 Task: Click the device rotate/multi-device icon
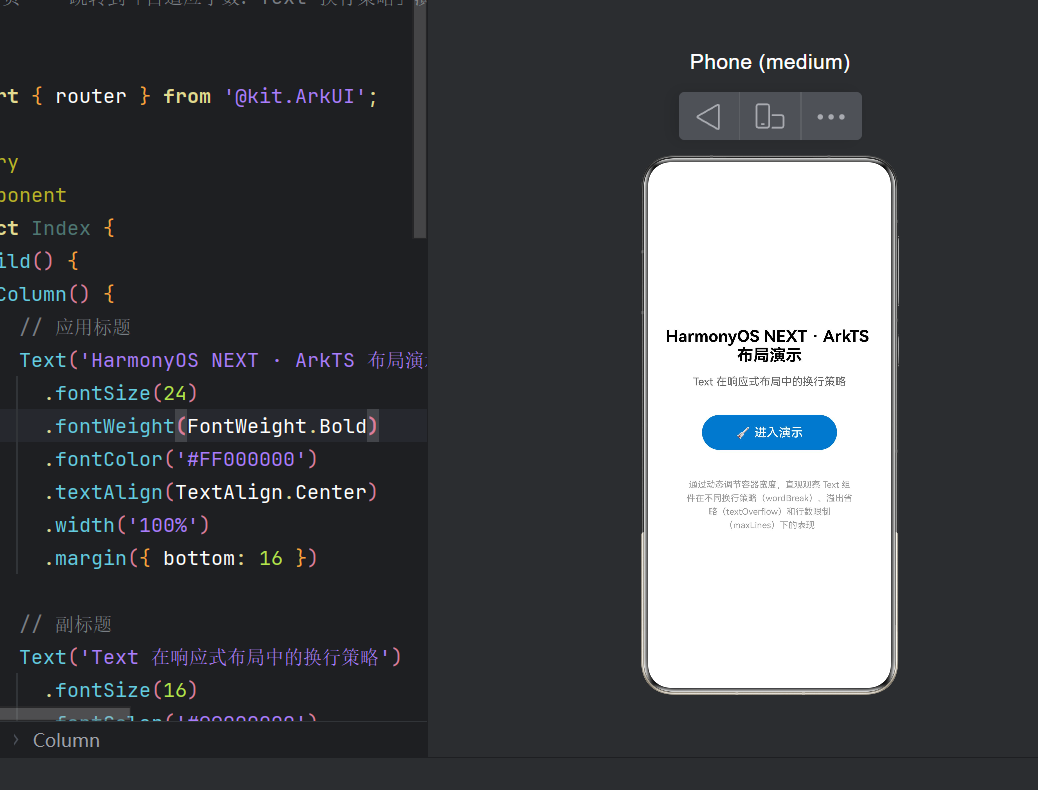click(769, 117)
